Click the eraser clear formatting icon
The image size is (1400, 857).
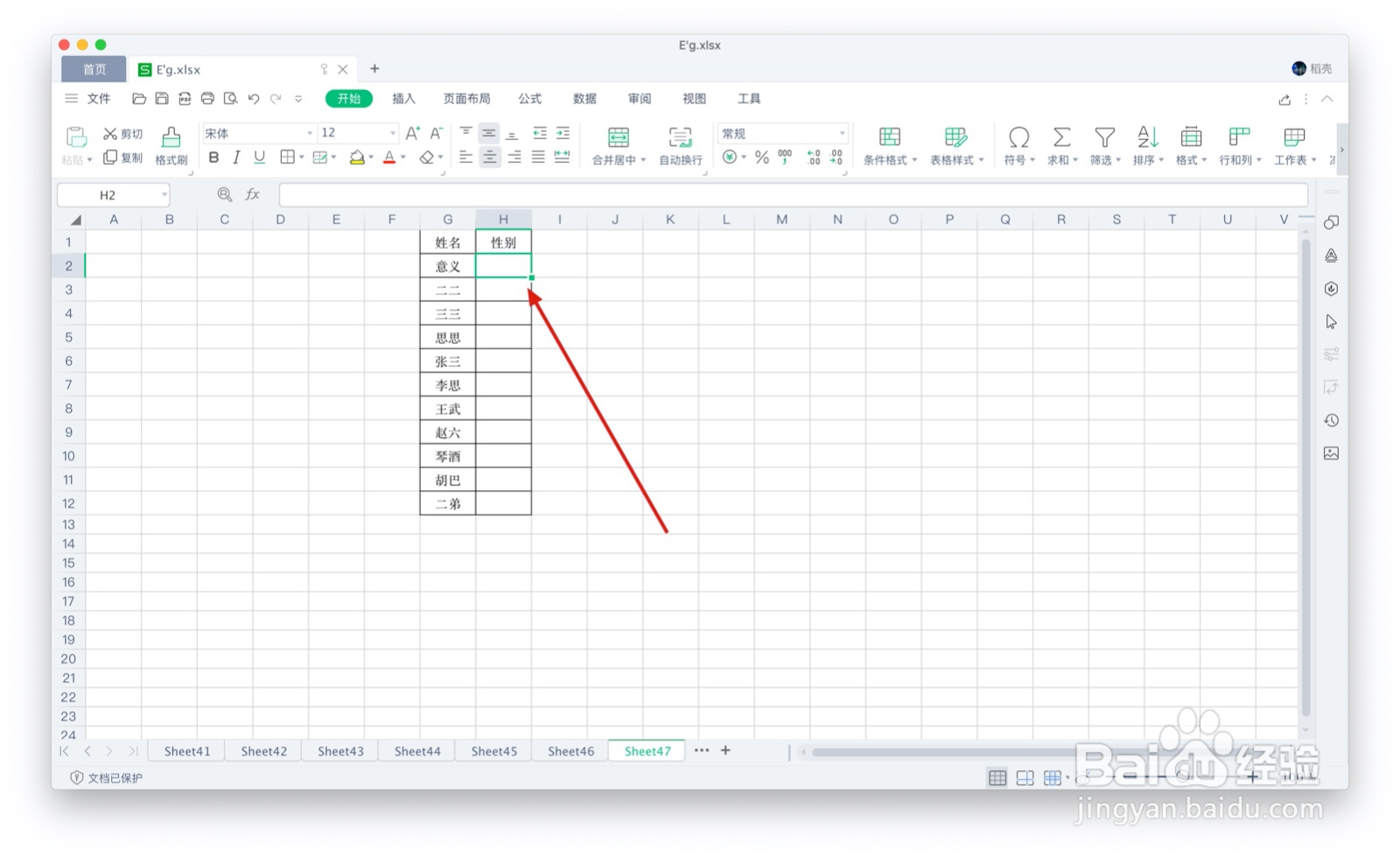(426, 158)
